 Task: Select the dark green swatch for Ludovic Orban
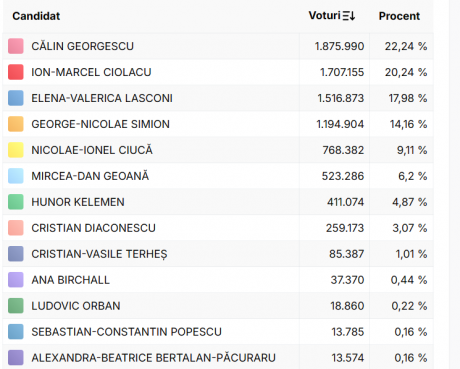(16, 306)
